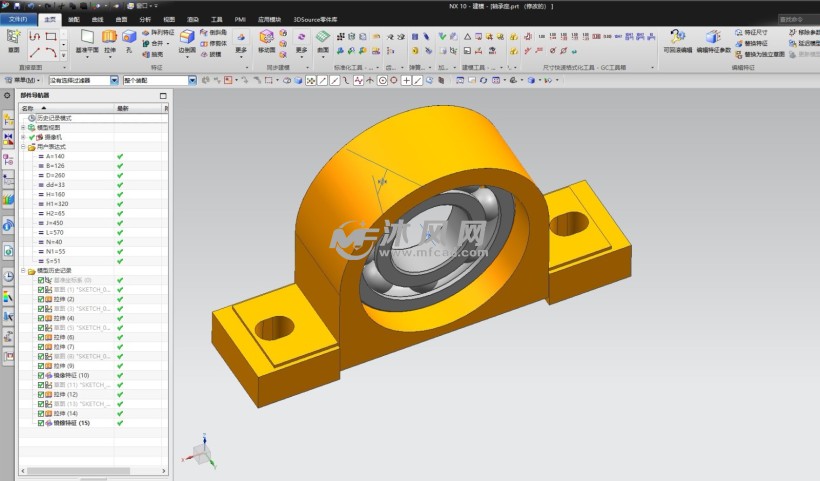Screen dimensions: 820x481
Task: Click the 替换特征 (Replace Feature) tool
Action: pyautogui.click(x=751, y=43)
